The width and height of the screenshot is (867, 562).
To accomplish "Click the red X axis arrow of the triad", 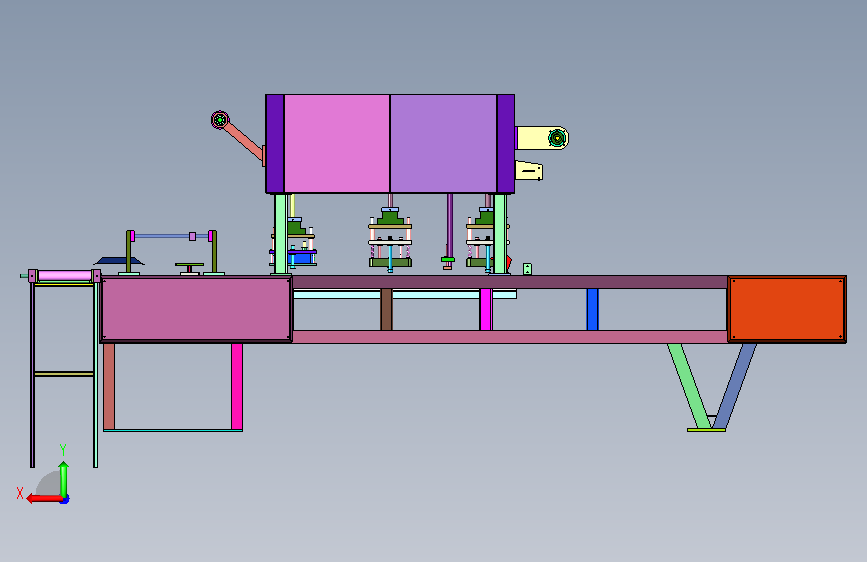I will coord(44,499).
